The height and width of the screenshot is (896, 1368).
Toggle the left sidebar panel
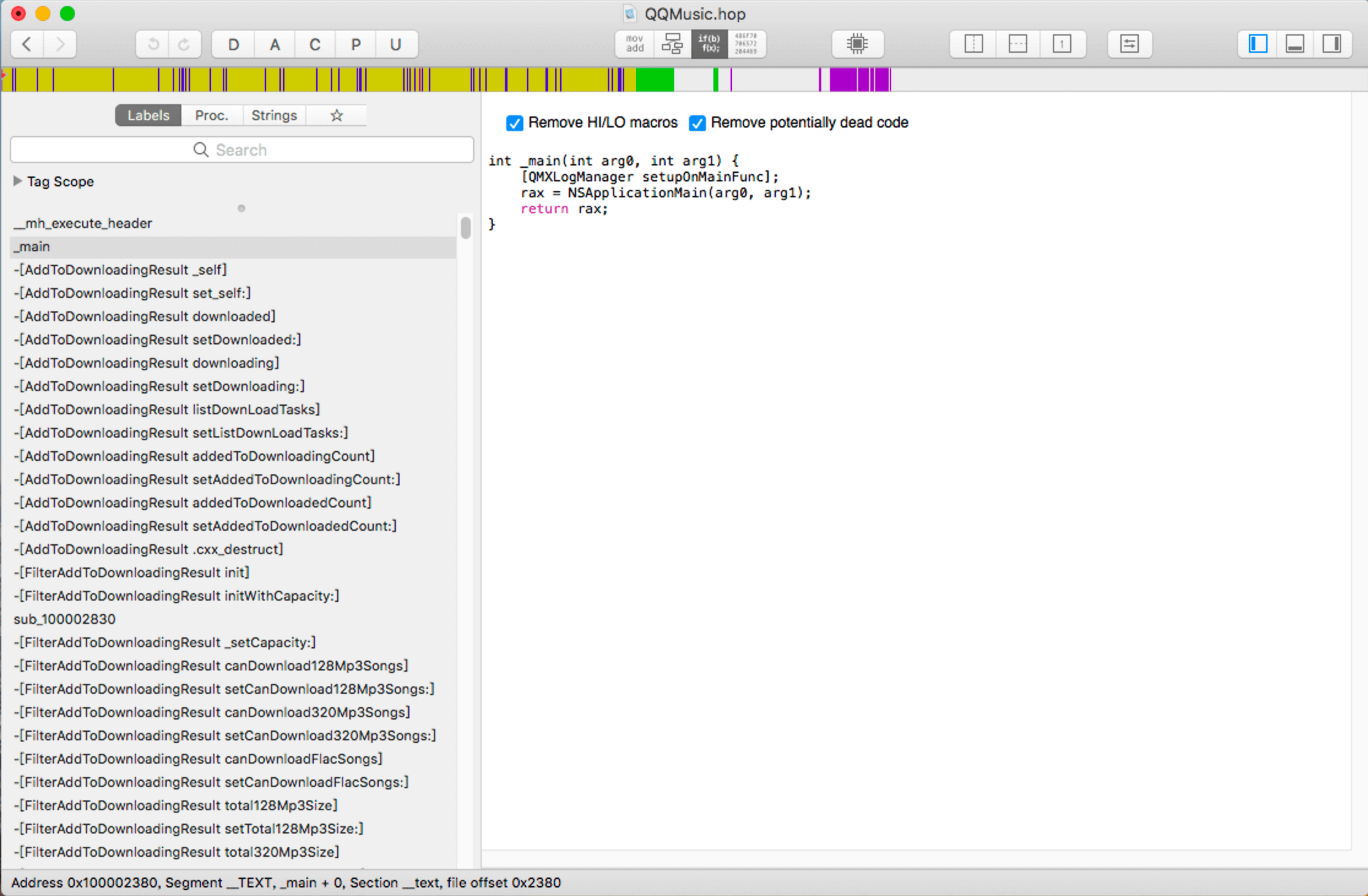coord(1258,44)
